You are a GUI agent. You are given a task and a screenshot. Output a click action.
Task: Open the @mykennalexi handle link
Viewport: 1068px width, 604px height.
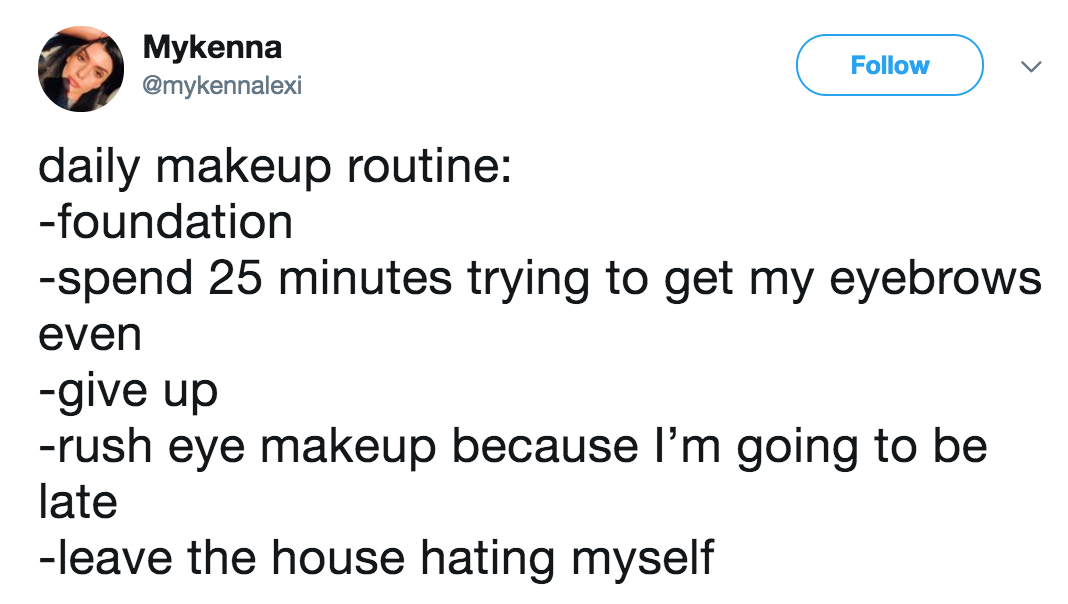[x=222, y=86]
